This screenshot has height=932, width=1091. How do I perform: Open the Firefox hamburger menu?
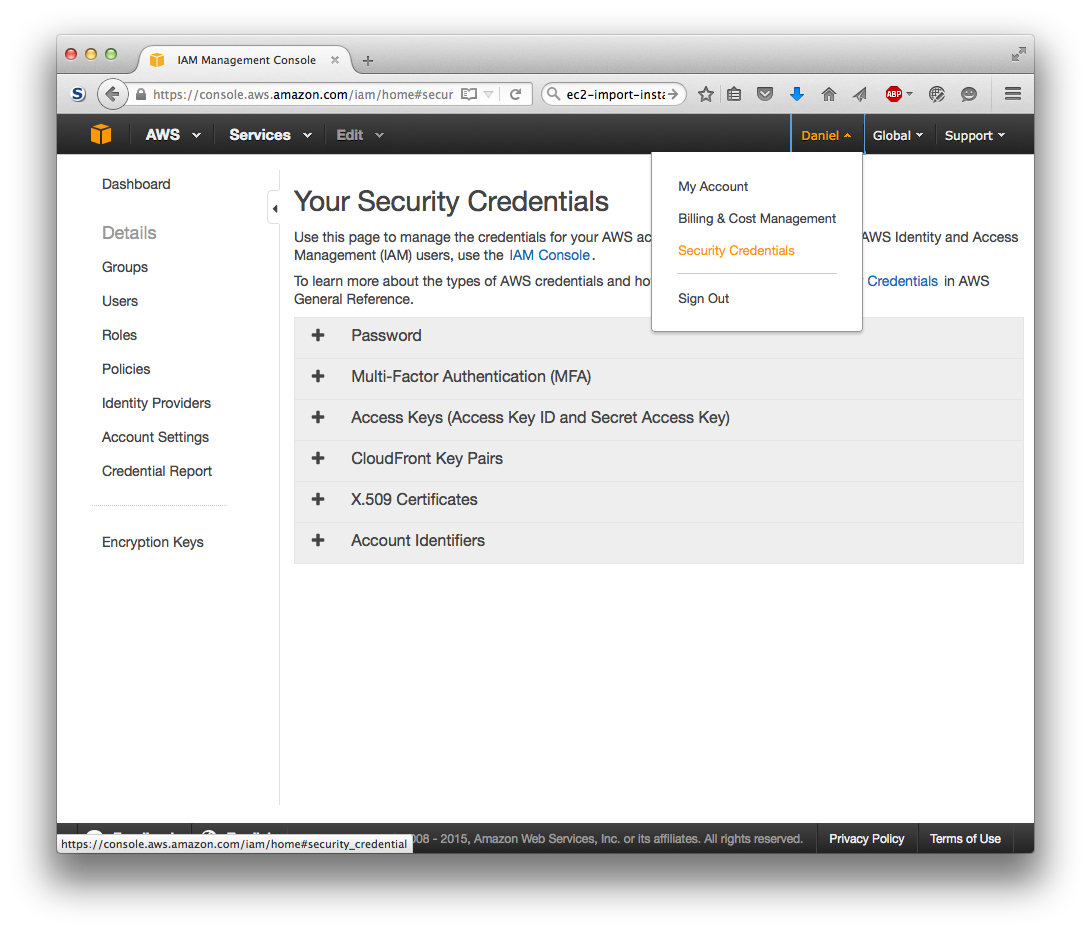pos(1013,94)
